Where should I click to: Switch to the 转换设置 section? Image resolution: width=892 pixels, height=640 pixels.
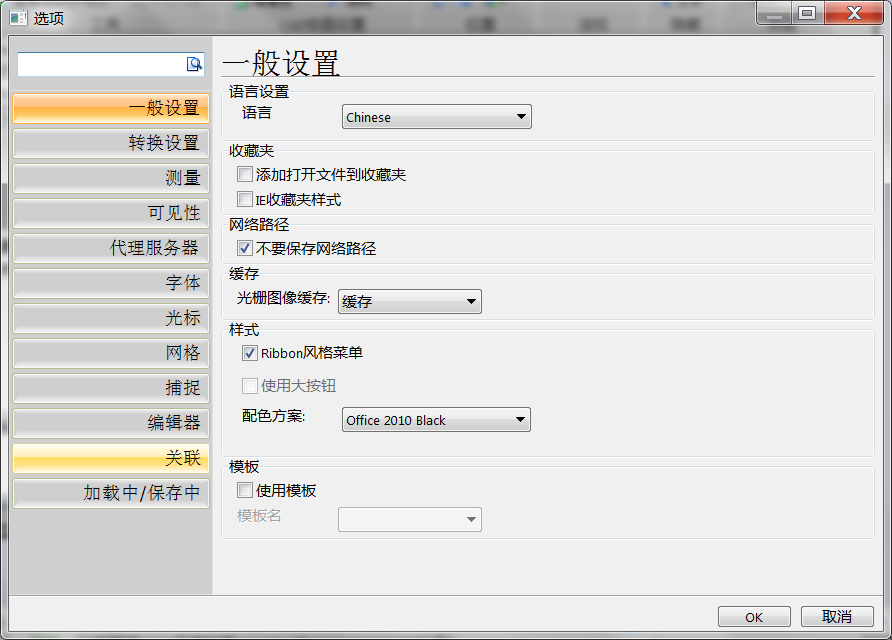point(111,143)
